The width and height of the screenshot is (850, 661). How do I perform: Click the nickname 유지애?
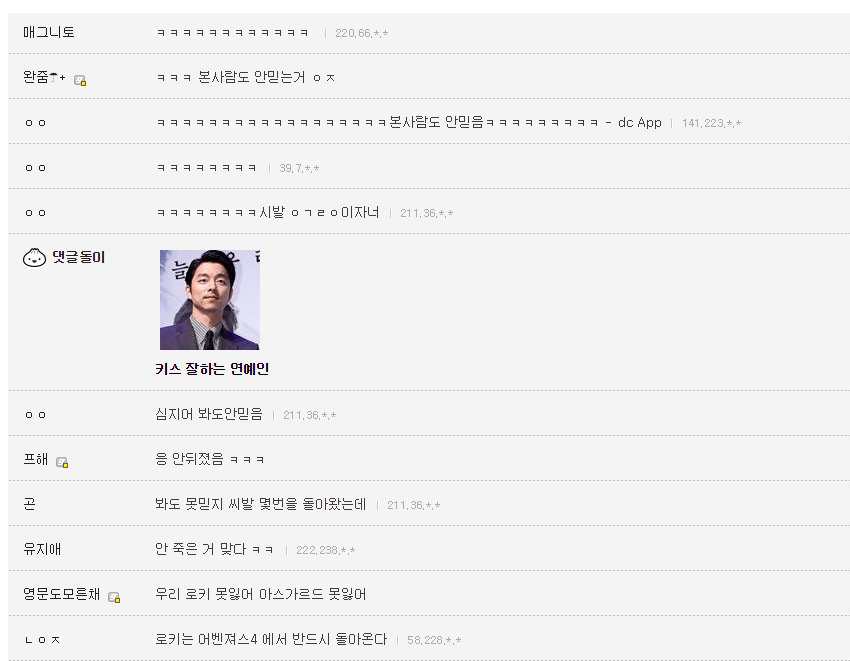(42, 549)
